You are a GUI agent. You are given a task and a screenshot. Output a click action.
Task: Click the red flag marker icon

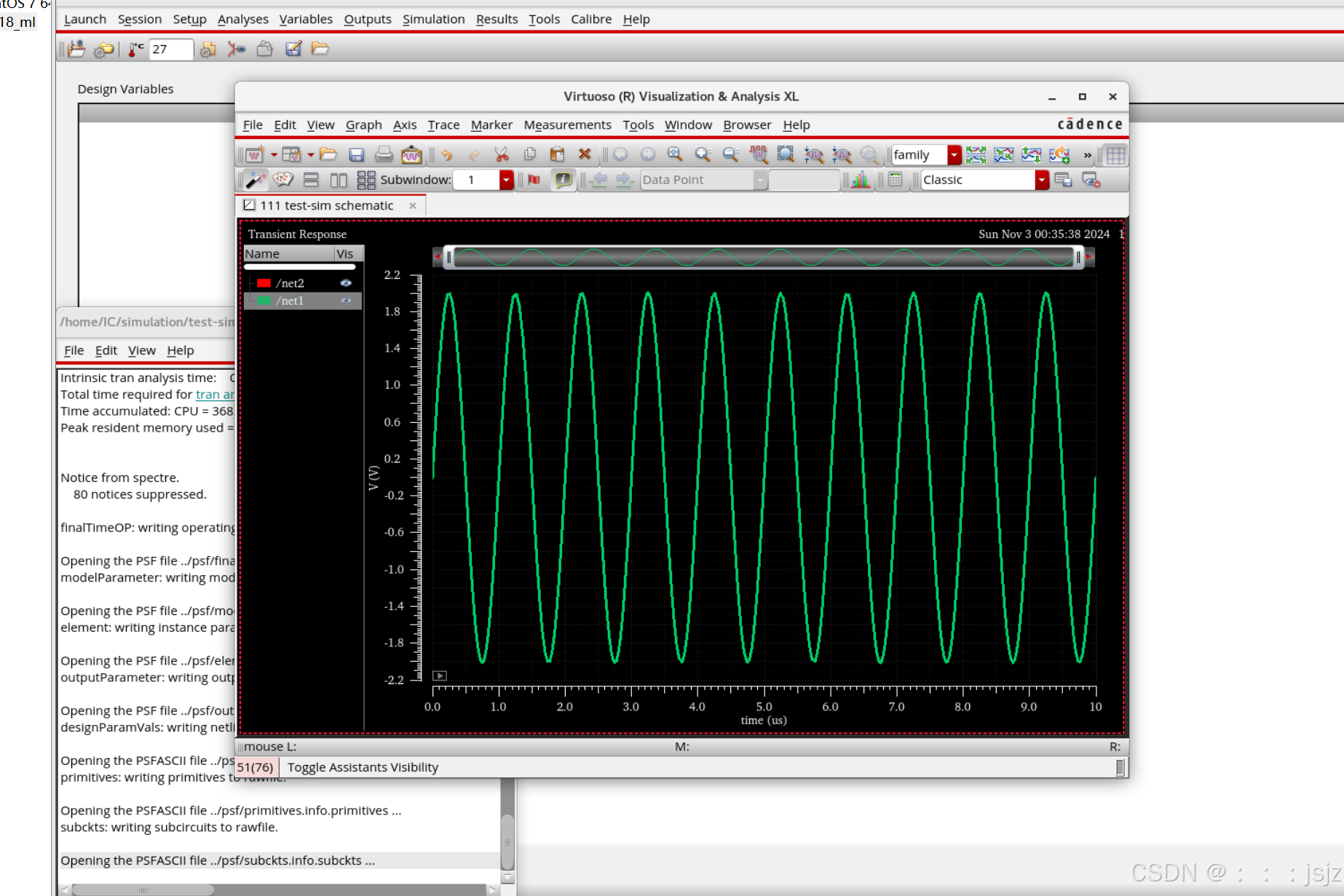click(x=534, y=180)
